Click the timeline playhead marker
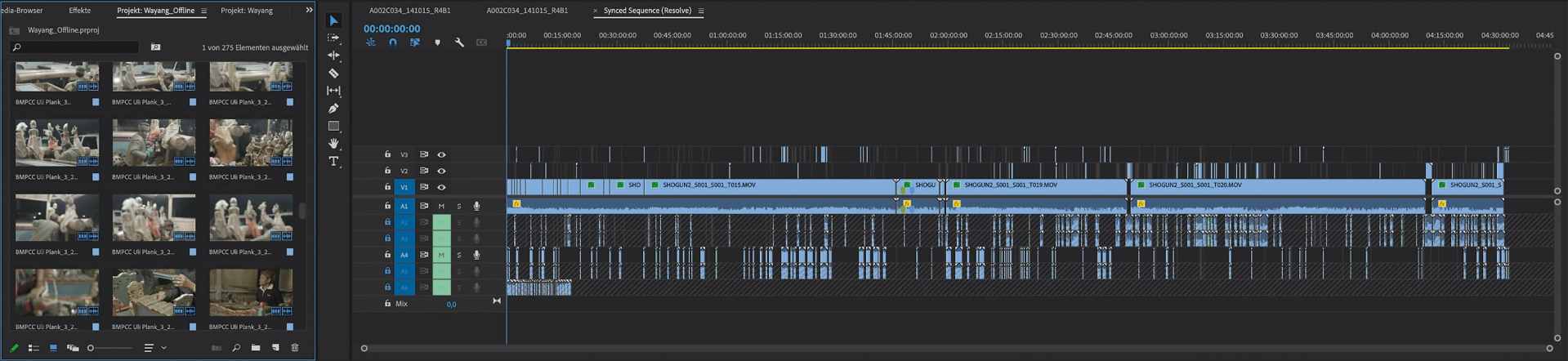Viewport: 1568px width, 361px height. [x=507, y=42]
